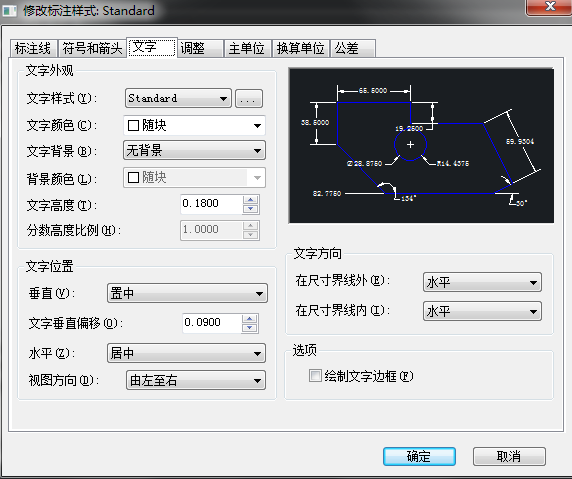Open the 在尺寸界线外 dropdown
Viewport: 572px width, 479px height.
pos(482,282)
